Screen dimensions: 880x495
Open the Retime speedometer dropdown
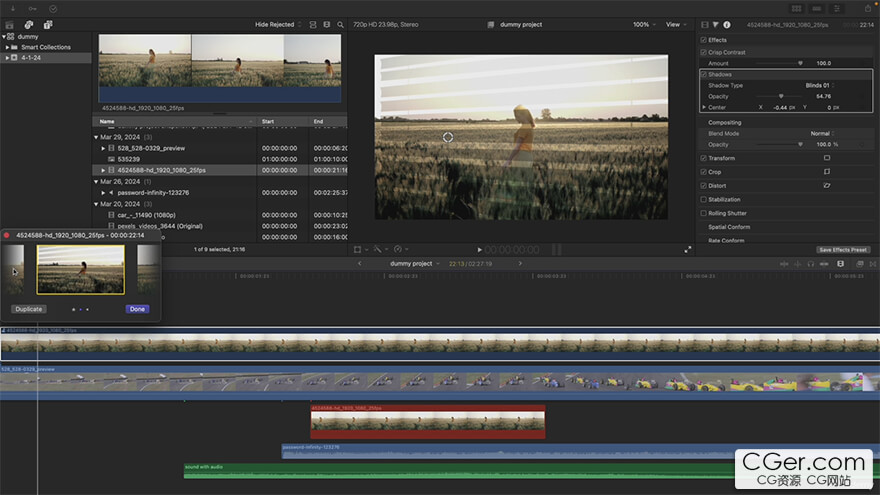coord(401,249)
